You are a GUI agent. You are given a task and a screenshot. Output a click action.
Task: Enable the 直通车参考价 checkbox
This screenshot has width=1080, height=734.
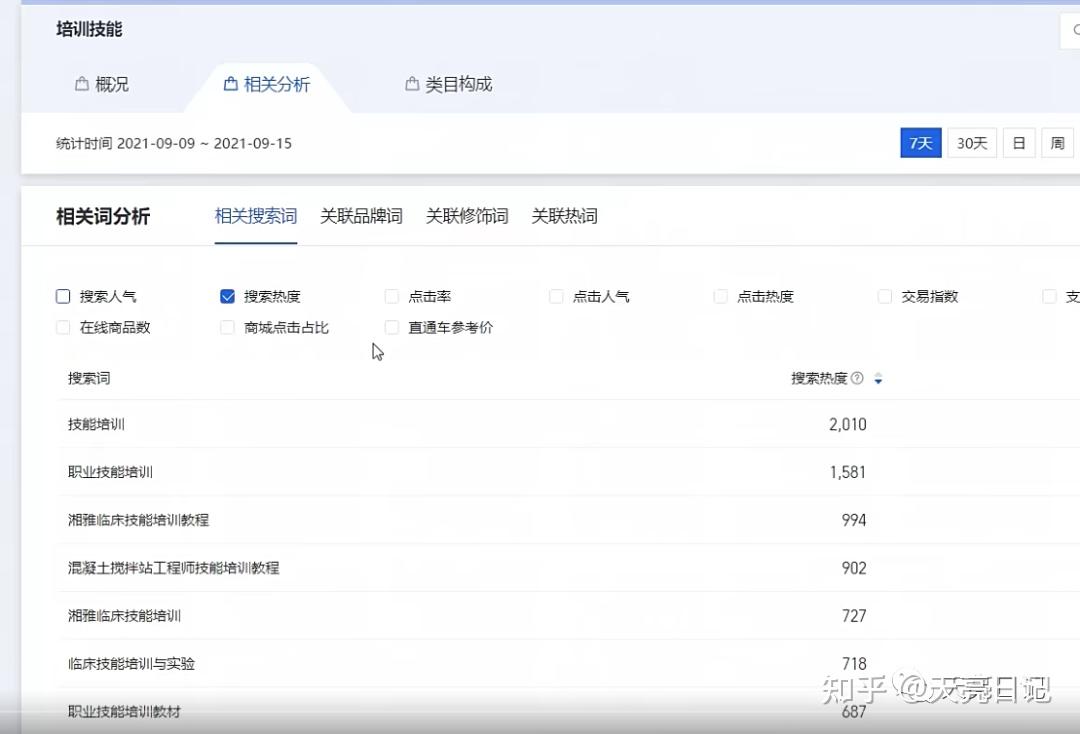(392, 328)
